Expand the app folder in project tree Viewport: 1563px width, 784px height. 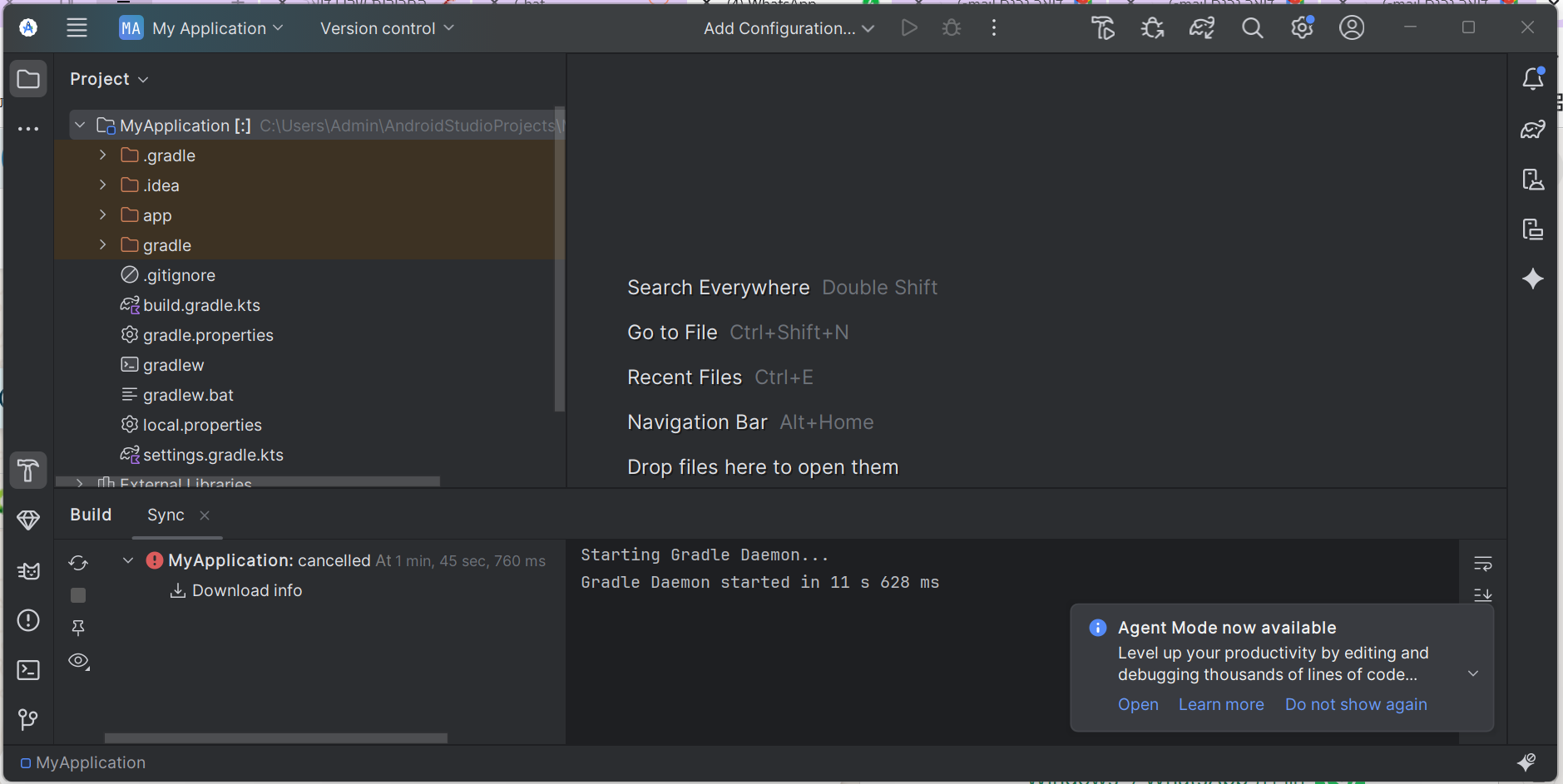[x=102, y=215]
